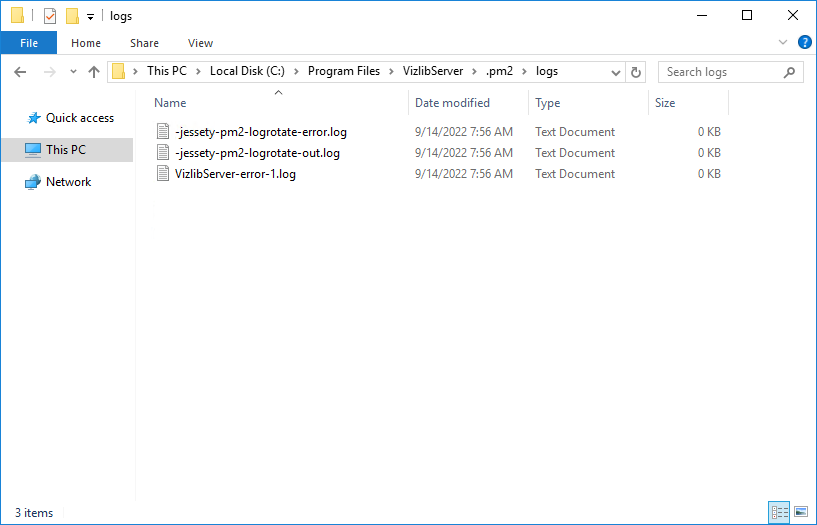Switch to the Home ribbon tab
Viewport: 817px width, 525px height.
tap(86, 43)
